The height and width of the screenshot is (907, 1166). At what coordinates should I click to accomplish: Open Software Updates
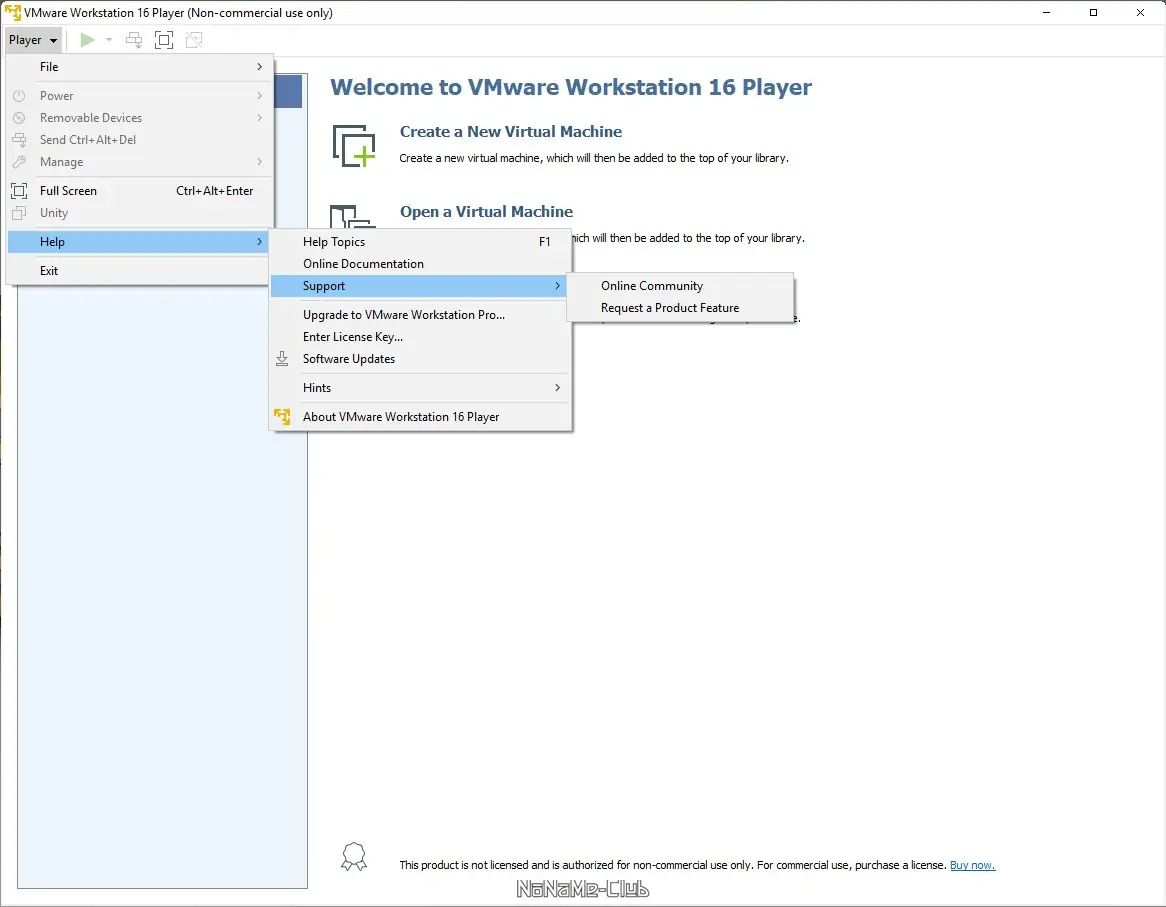click(x=421, y=358)
